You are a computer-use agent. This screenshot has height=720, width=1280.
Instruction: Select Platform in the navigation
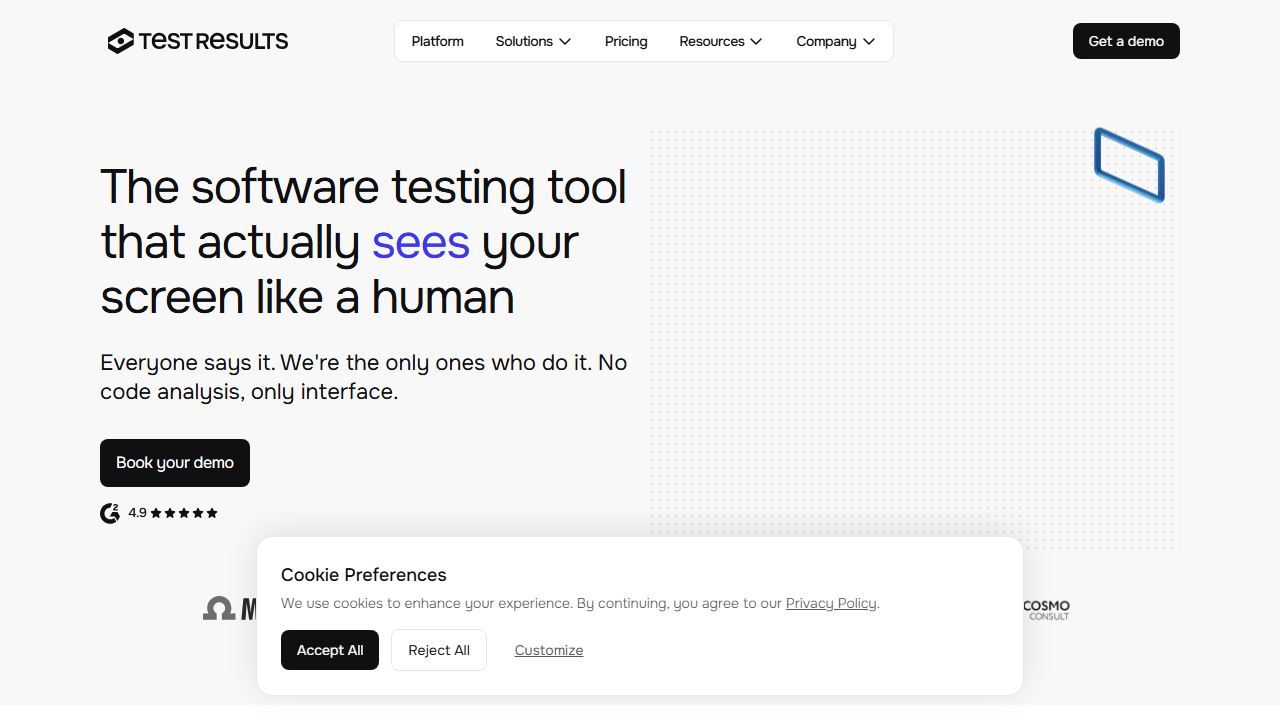[x=437, y=41]
